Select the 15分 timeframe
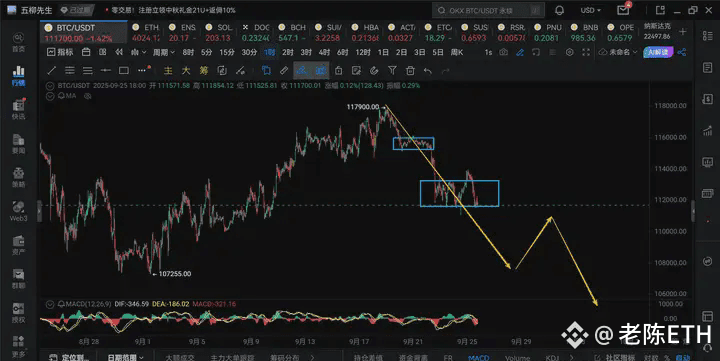 pyautogui.click(x=227, y=52)
